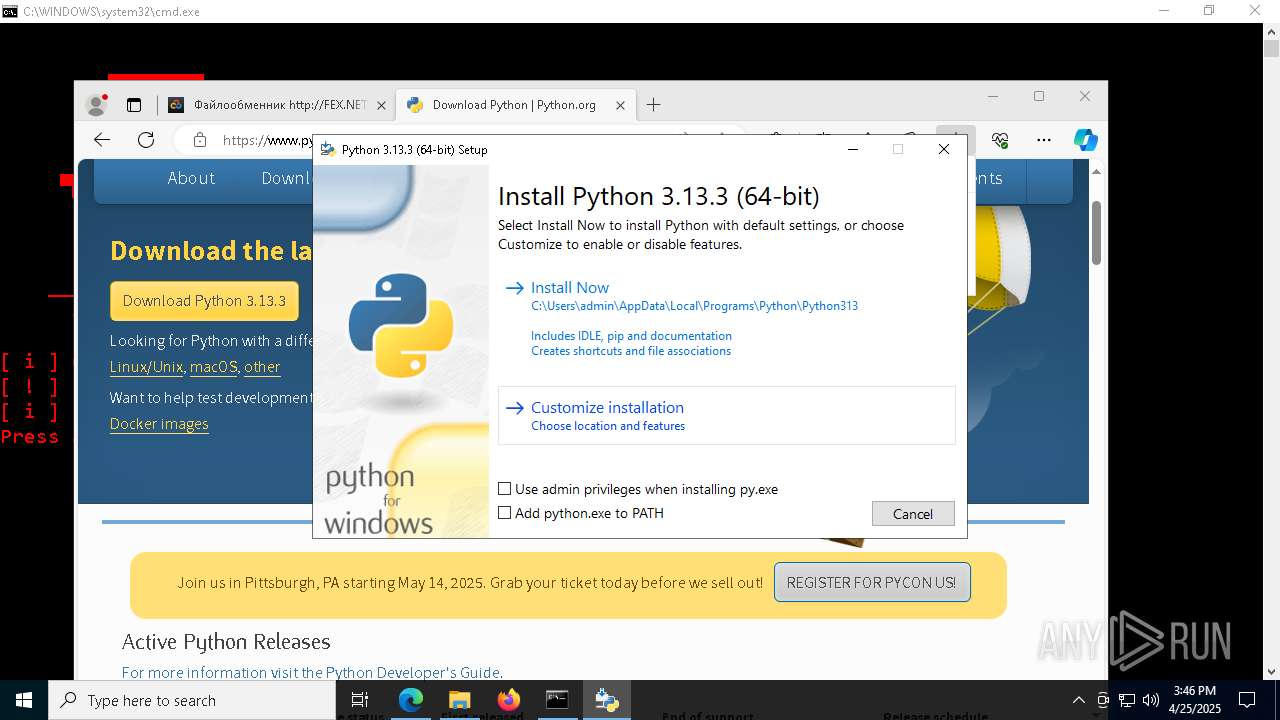The height and width of the screenshot is (720, 1280).
Task: Click the Edge back arrow
Action: point(101,140)
